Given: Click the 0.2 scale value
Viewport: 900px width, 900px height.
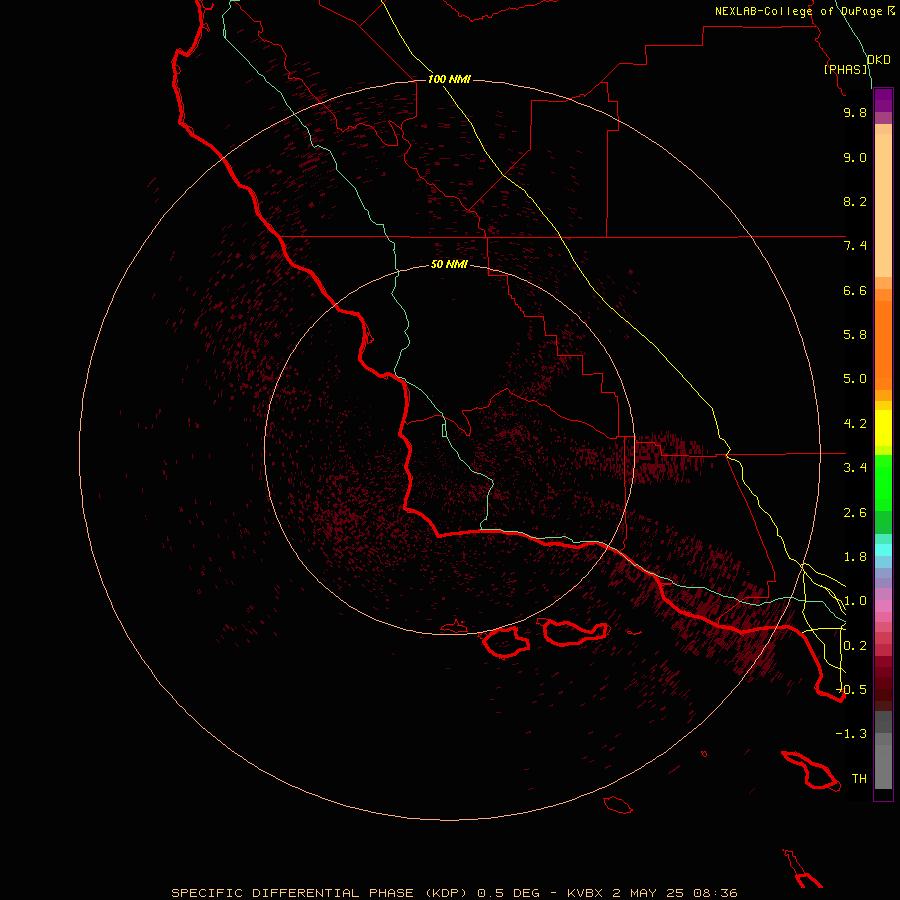Looking at the screenshot, I should [x=855, y=645].
